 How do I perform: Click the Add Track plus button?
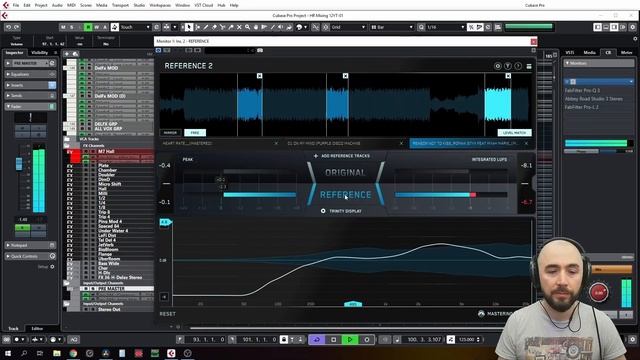coord(67,53)
